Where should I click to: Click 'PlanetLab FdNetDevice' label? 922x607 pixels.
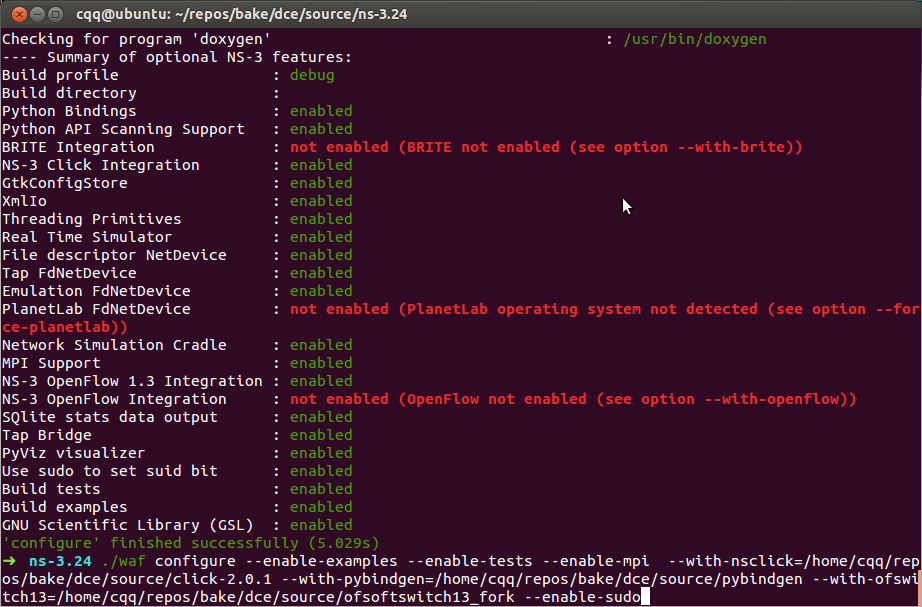coord(96,309)
